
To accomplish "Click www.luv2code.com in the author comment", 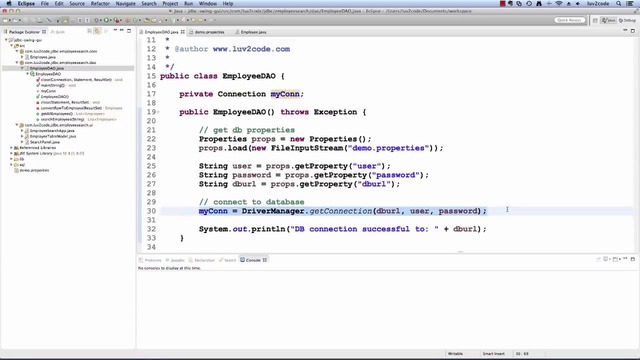I will [x=251, y=49].
